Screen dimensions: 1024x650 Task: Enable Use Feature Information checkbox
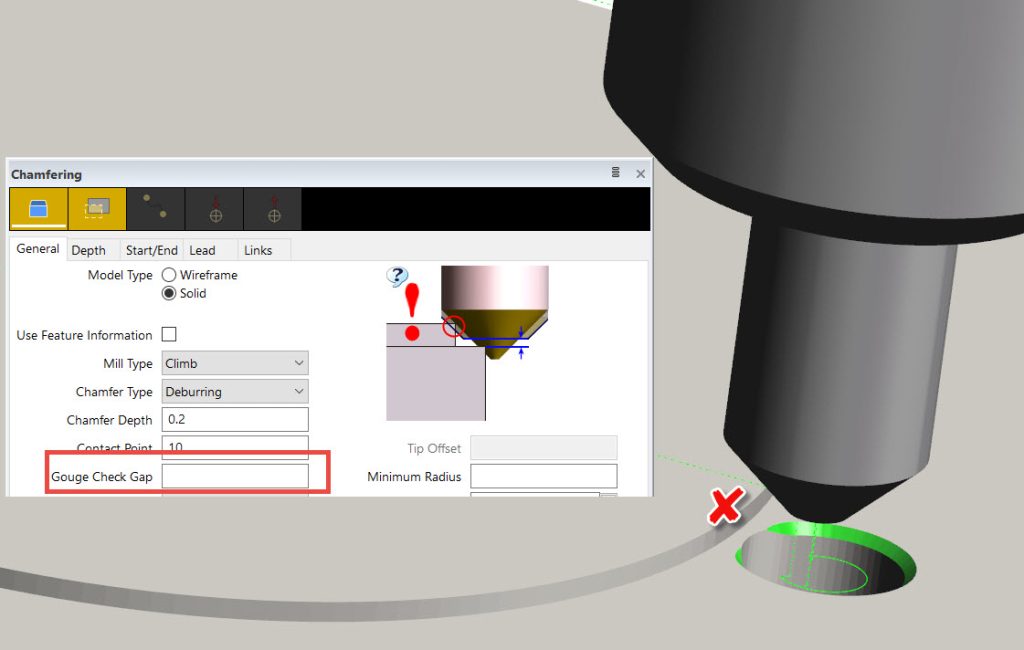pos(169,335)
